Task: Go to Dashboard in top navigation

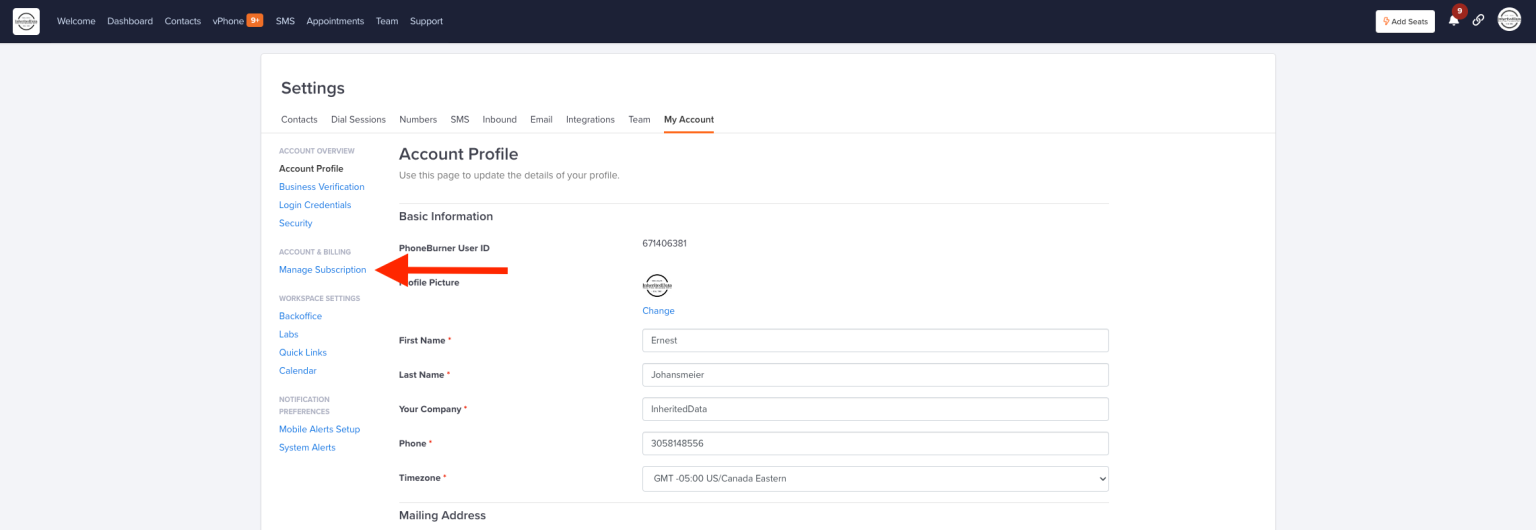Action: (x=130, y=21)
